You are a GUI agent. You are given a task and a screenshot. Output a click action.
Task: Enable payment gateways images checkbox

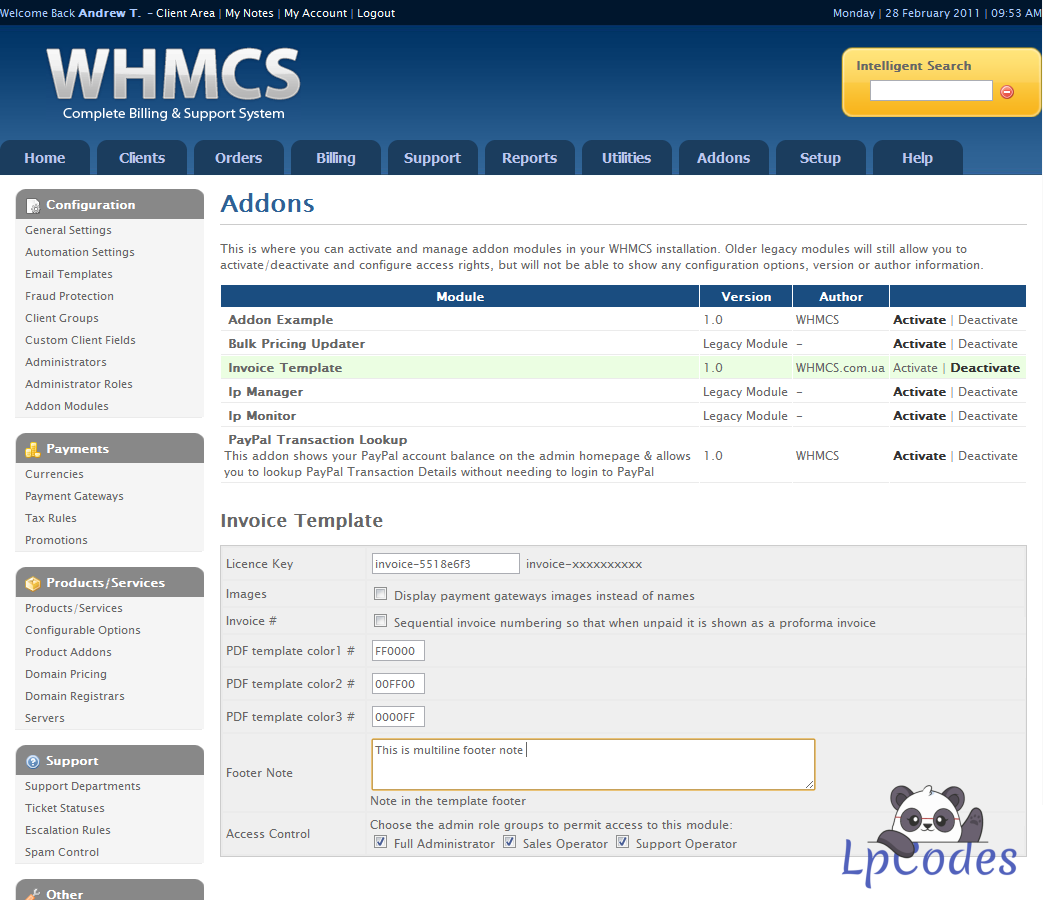pos(380,593)
